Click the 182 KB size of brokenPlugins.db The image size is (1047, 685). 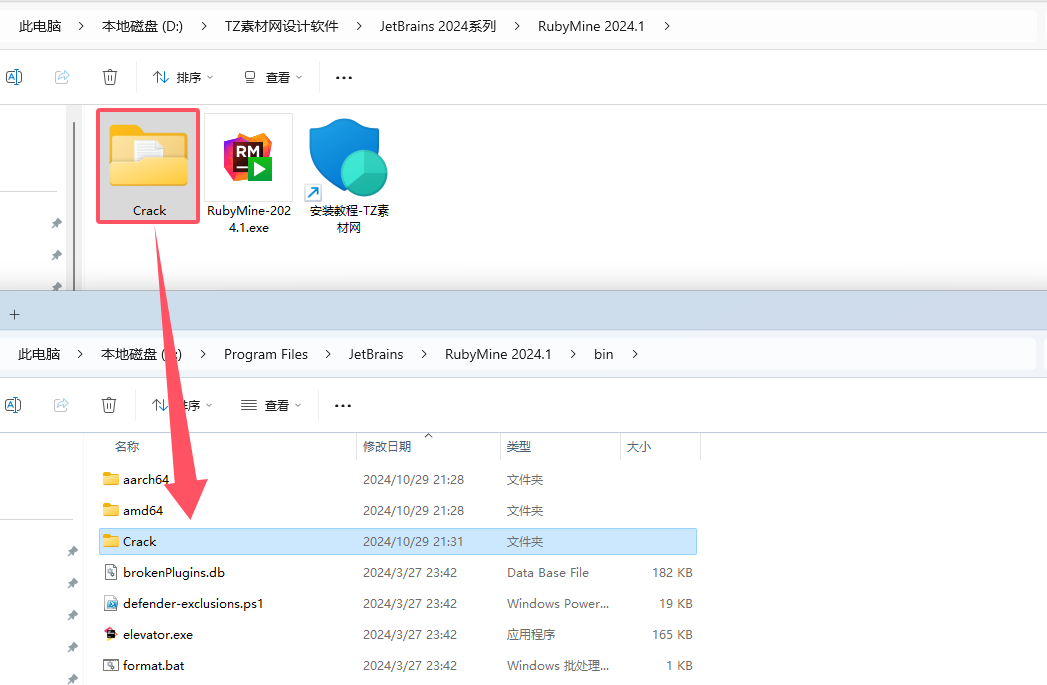[x=672, y=572]
